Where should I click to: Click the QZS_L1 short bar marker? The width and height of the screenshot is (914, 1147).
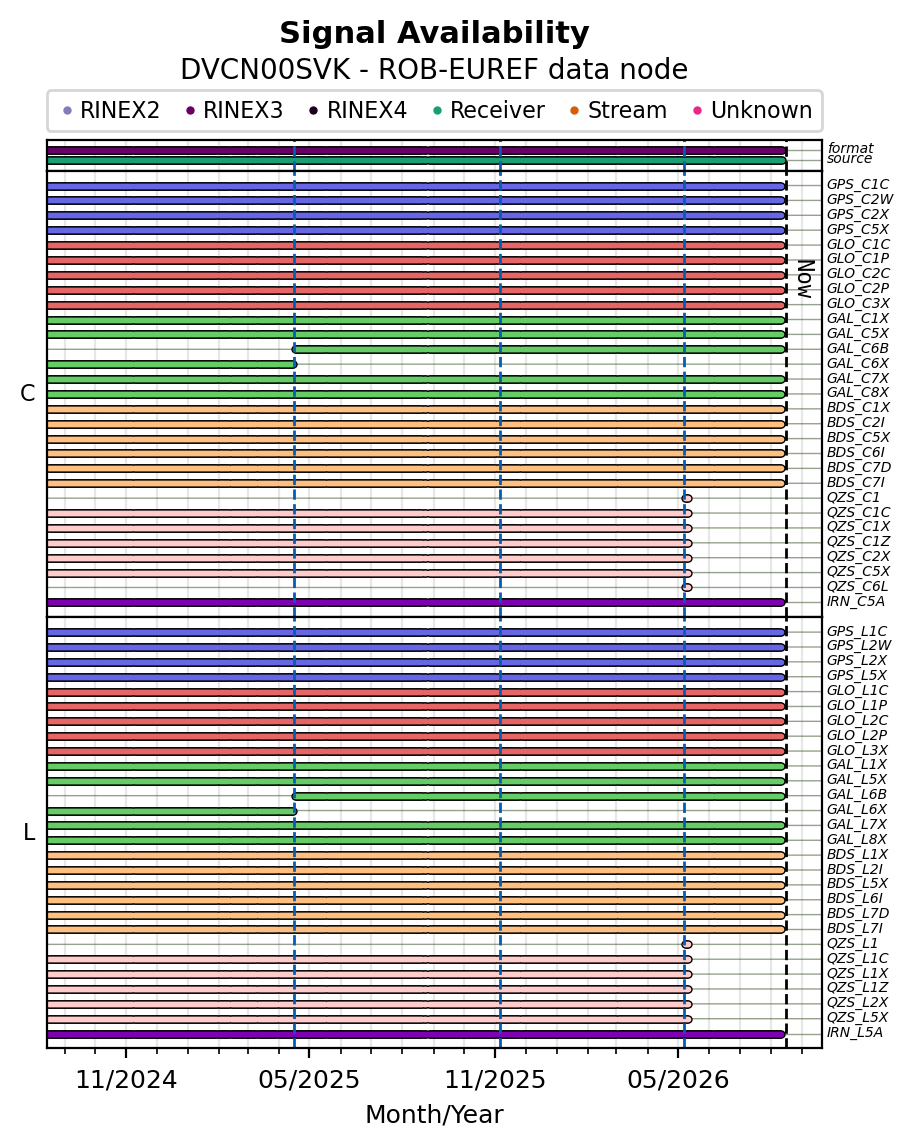[x=687, y=944]
